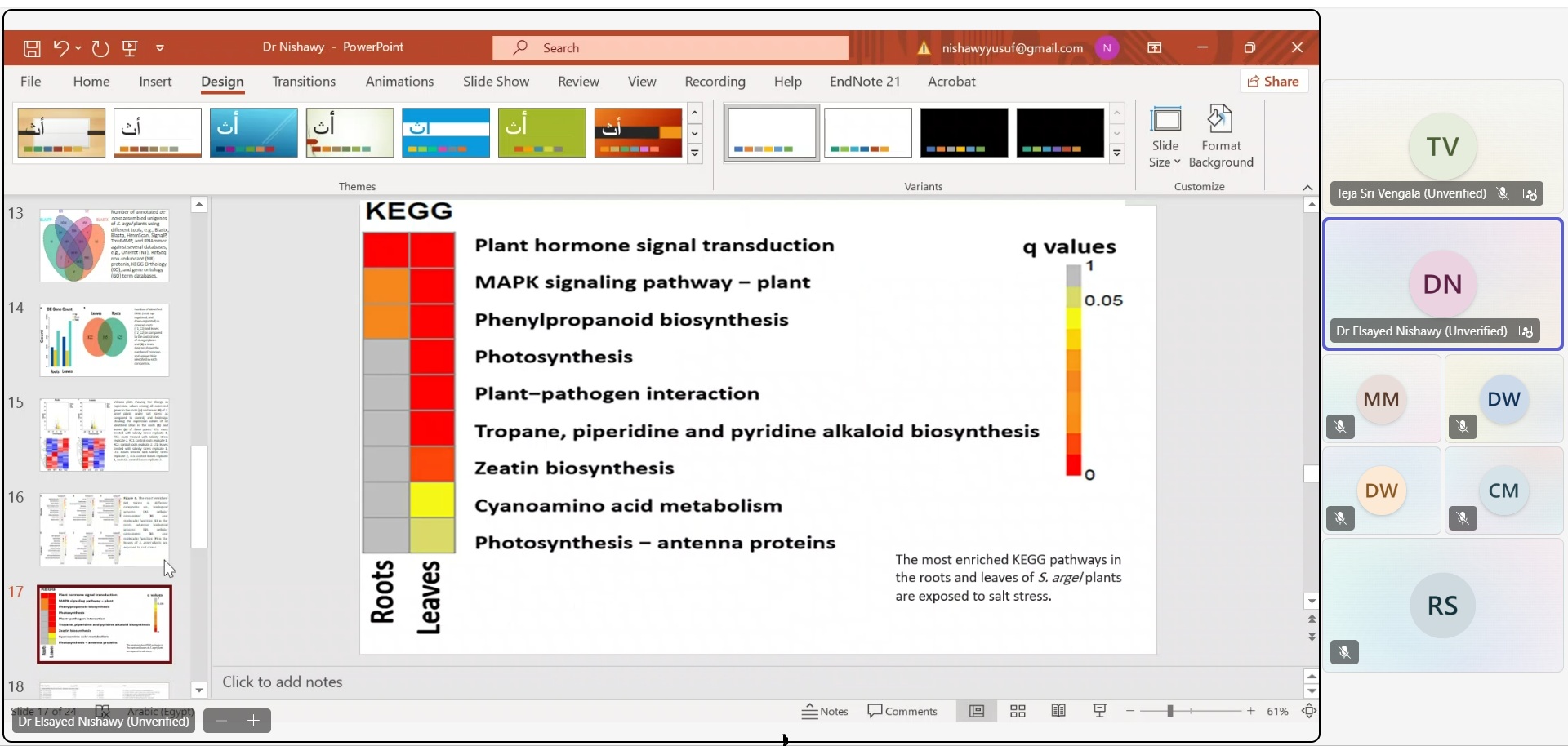
Task: Start slide show from beginning icon
Action: (x=130, y=48)
